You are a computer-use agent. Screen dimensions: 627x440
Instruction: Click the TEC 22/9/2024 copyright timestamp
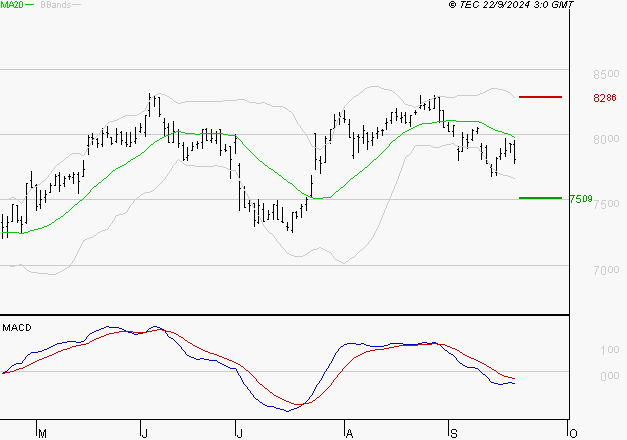511,5
